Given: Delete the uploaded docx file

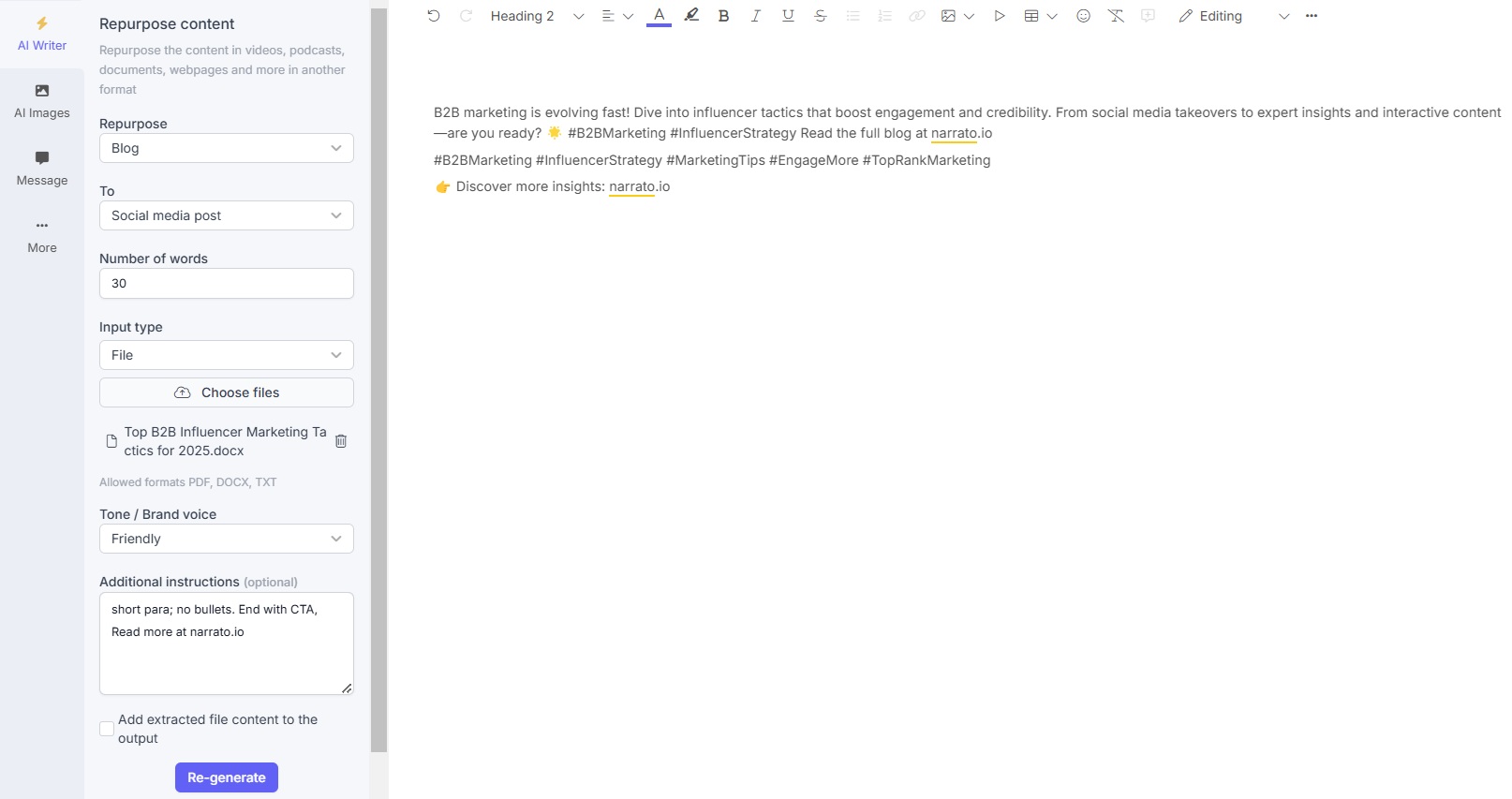Looking at the screenshot, I should click(x=341, y=441).
